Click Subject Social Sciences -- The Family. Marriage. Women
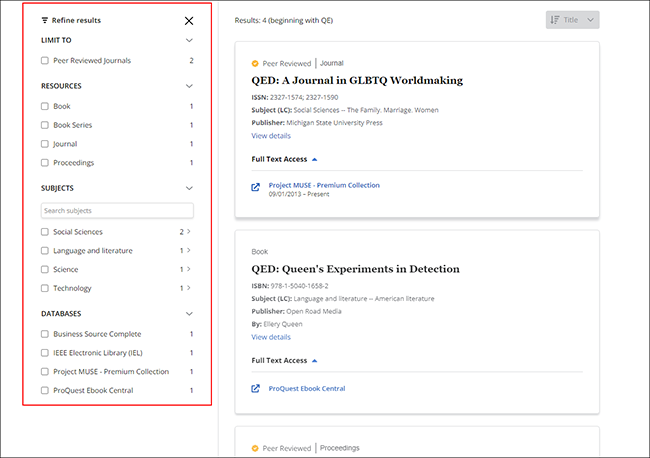The height and width of the screenshot is (458, 650). 345,110
